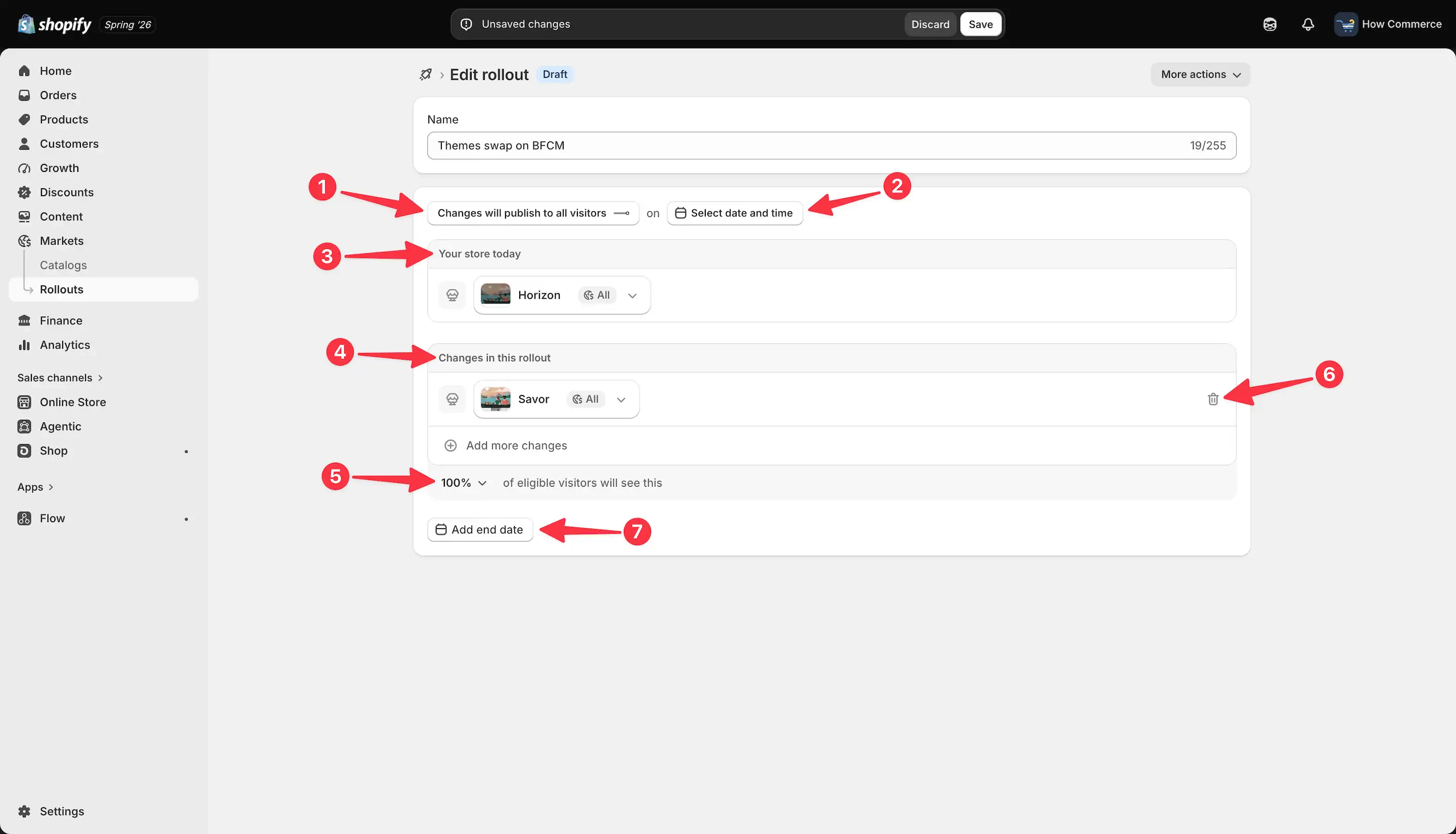Image resolution: width=1456 pixels, height=834 pixels.
Task: Click the Savor theme thumbnail
Action: 495,399
